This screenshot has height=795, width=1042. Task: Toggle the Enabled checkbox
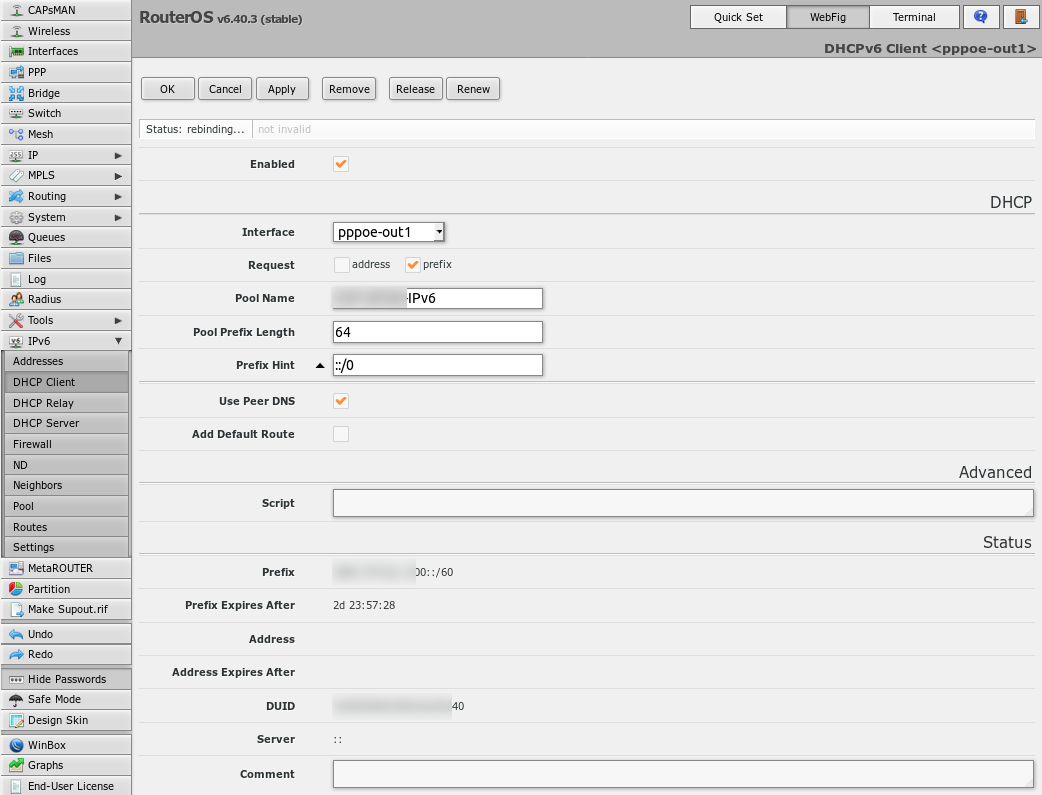(341, 164)
